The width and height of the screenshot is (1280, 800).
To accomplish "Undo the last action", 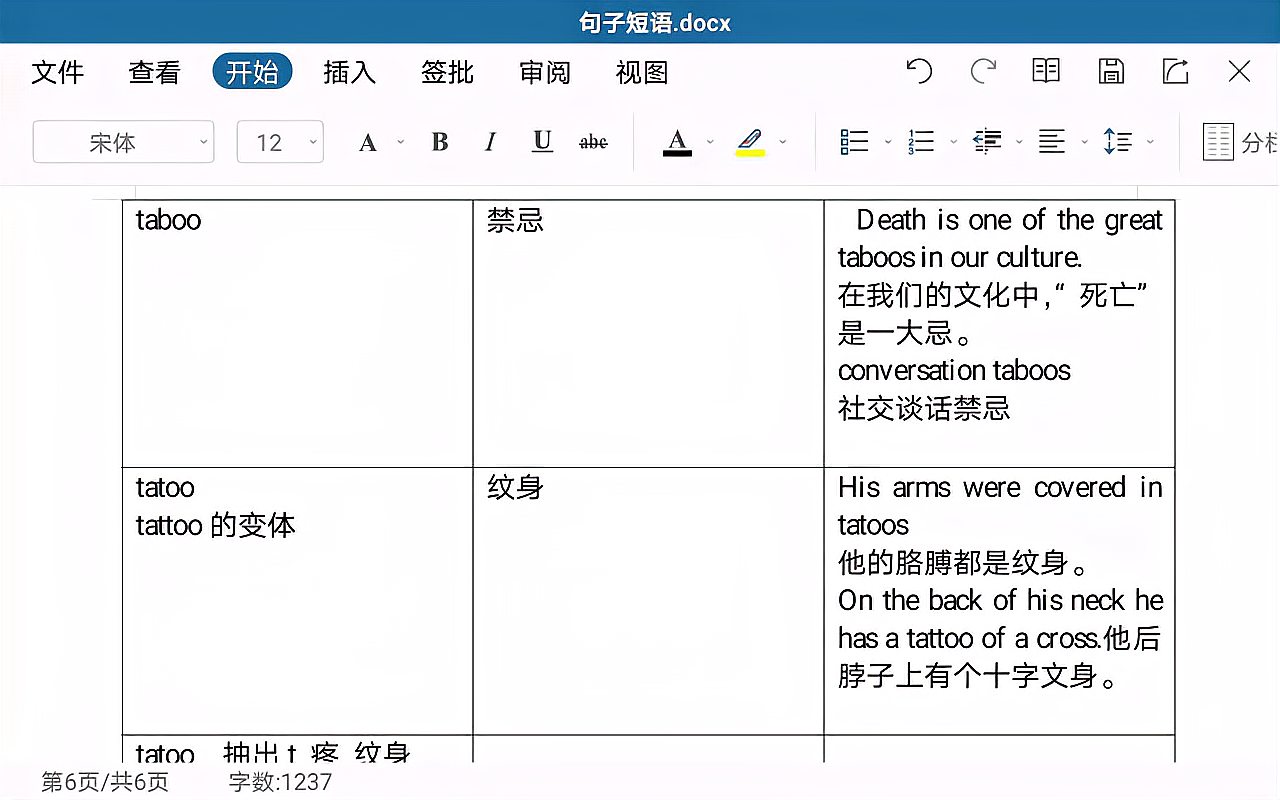I will 919,71.
